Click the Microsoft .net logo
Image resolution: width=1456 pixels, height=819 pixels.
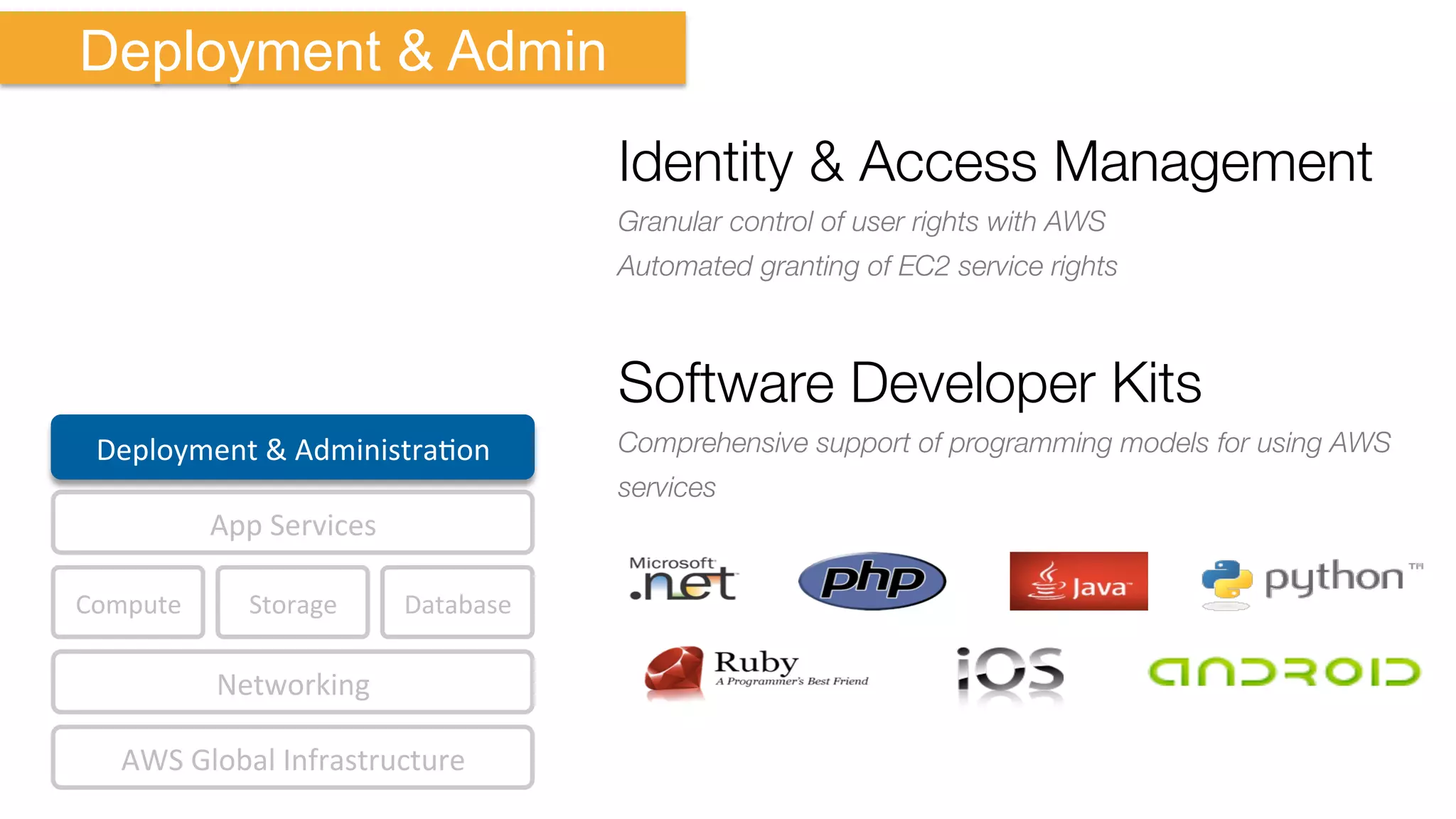[683, 579]
